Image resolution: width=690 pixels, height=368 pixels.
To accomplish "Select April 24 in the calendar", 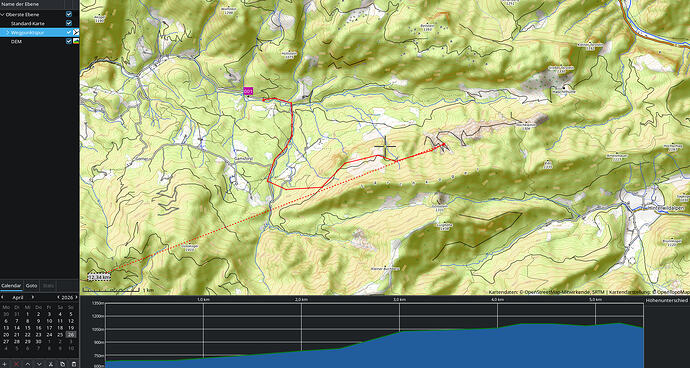I will tap(49, 335).
